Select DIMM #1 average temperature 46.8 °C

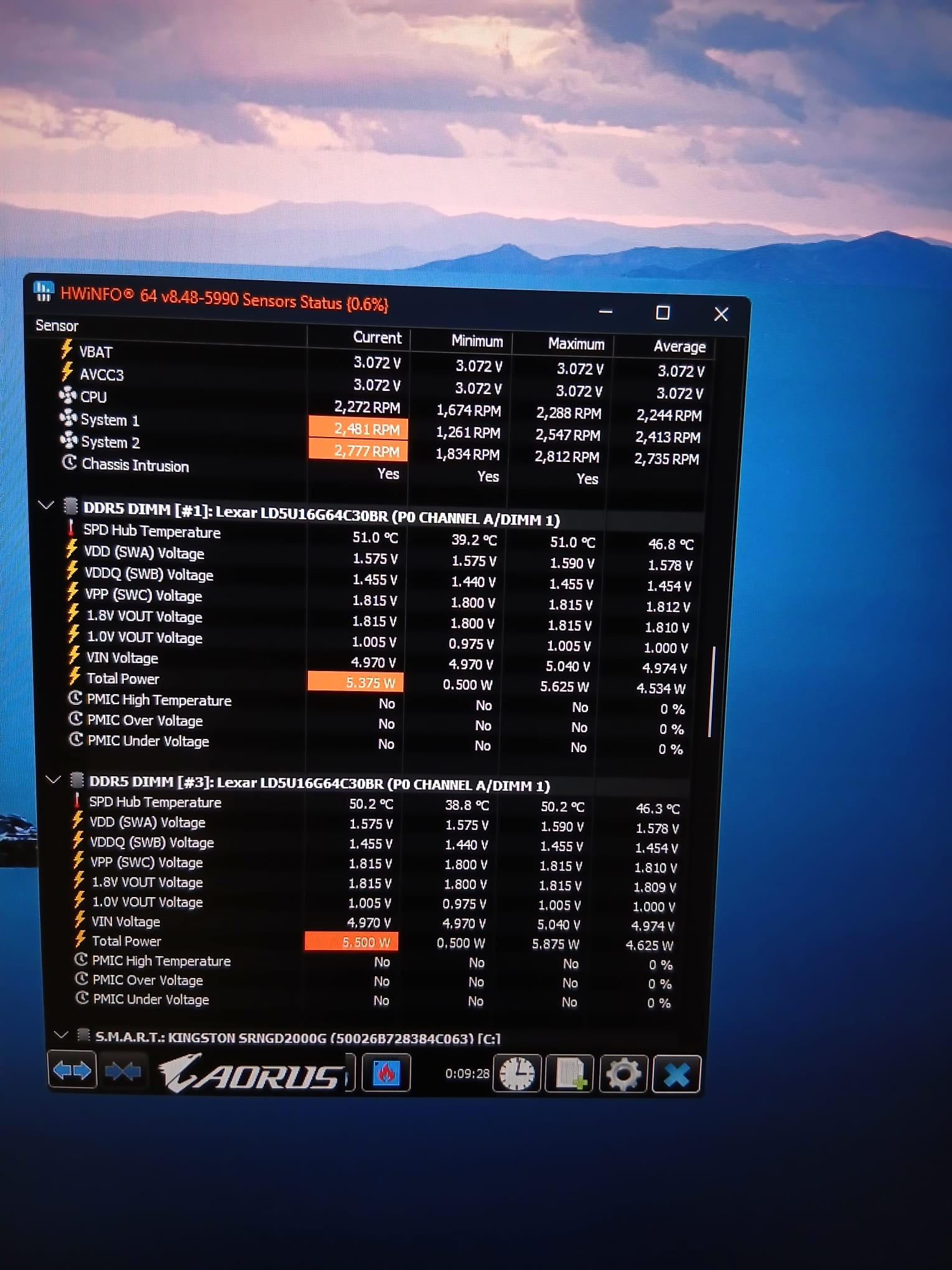pos(671,544)
